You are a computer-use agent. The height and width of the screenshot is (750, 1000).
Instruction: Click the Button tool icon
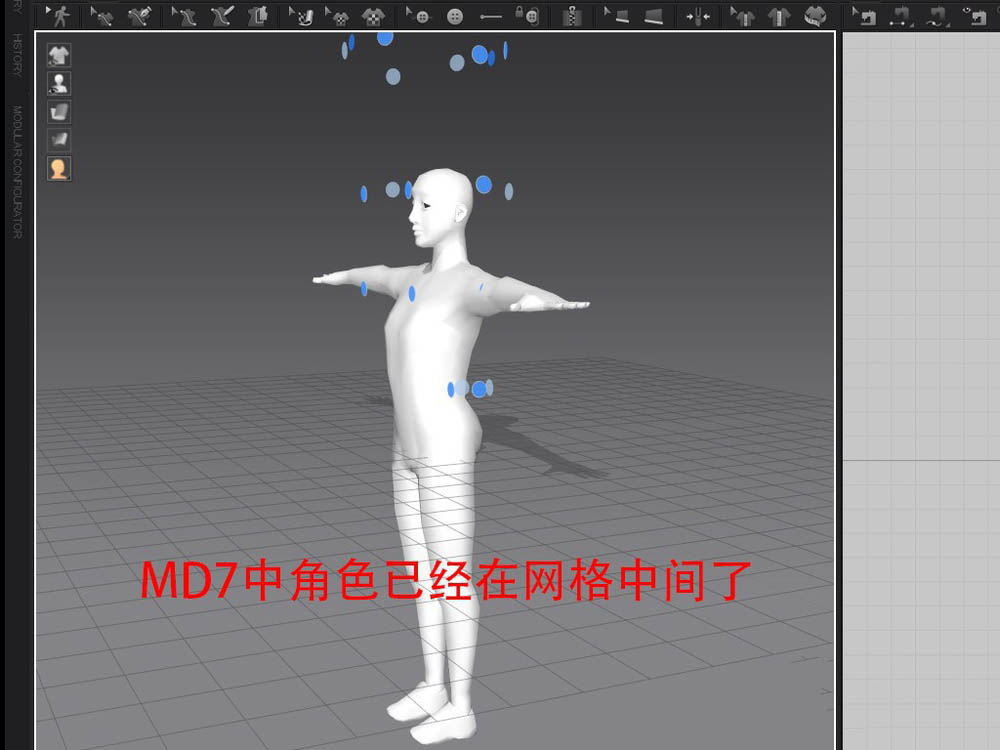(x=454, y=16)
